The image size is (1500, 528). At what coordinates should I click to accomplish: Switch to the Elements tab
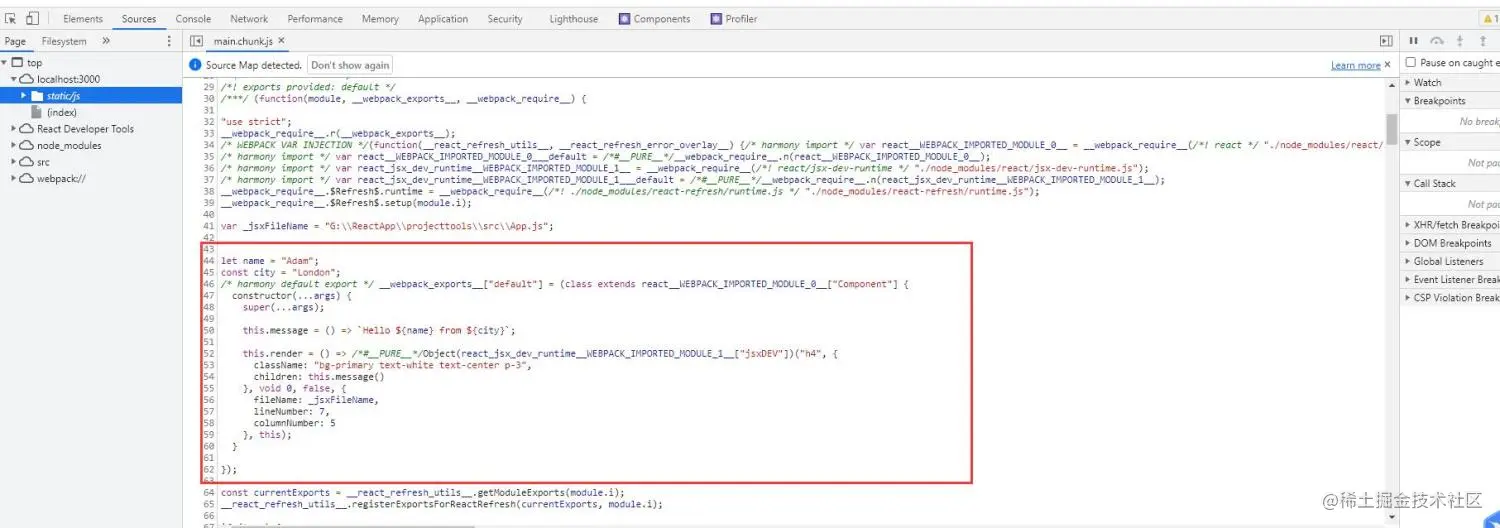tap(83, 19)
